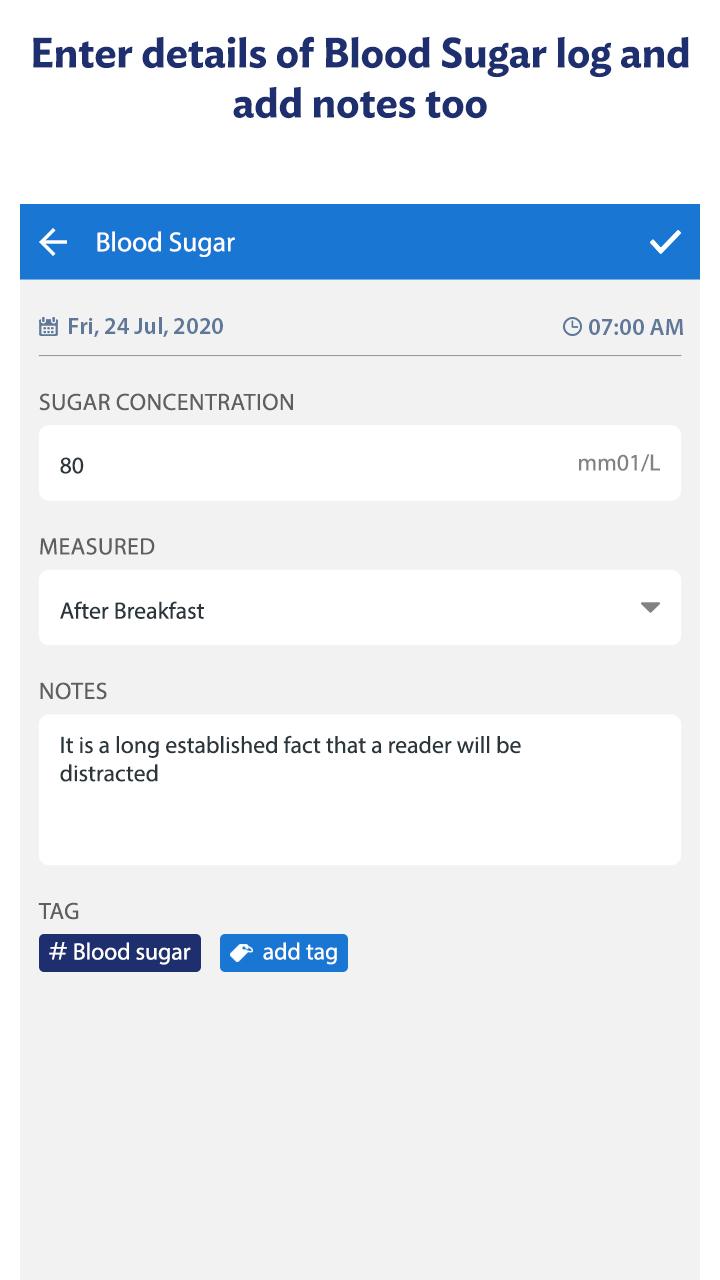720x1280 pixels.
Task: Click the back arrow in the Blood Sugar header
Action: (x=53, y=242)
